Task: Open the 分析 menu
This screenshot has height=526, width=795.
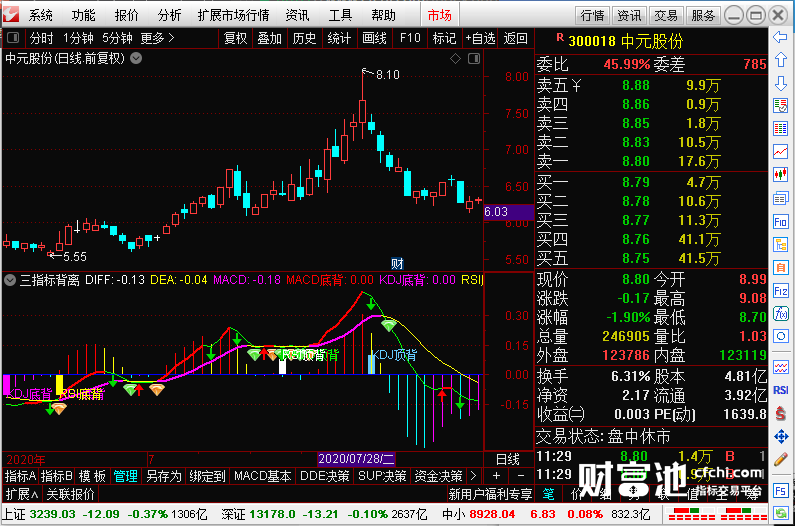Action: pyautogui.click(x=169, y=15)
